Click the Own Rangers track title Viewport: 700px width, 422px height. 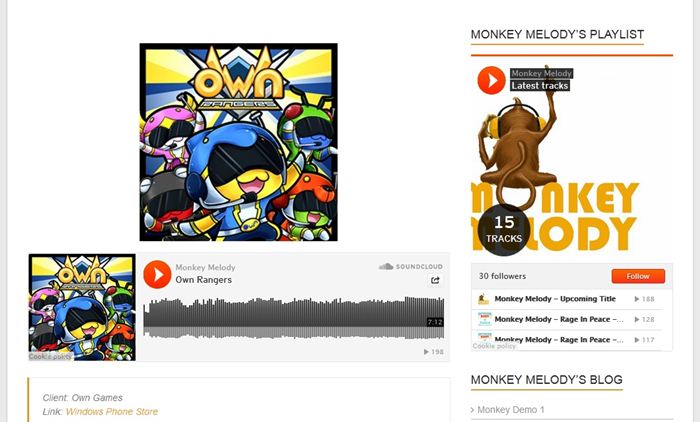204,280
